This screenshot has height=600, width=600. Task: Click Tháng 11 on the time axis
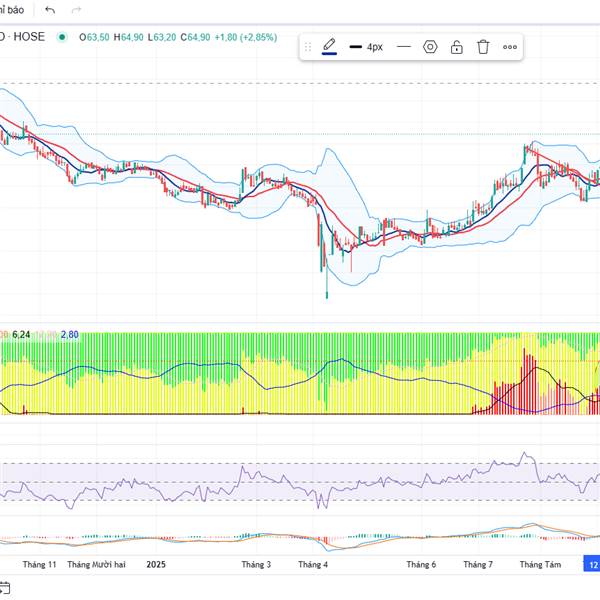click(x=39, y=564)
